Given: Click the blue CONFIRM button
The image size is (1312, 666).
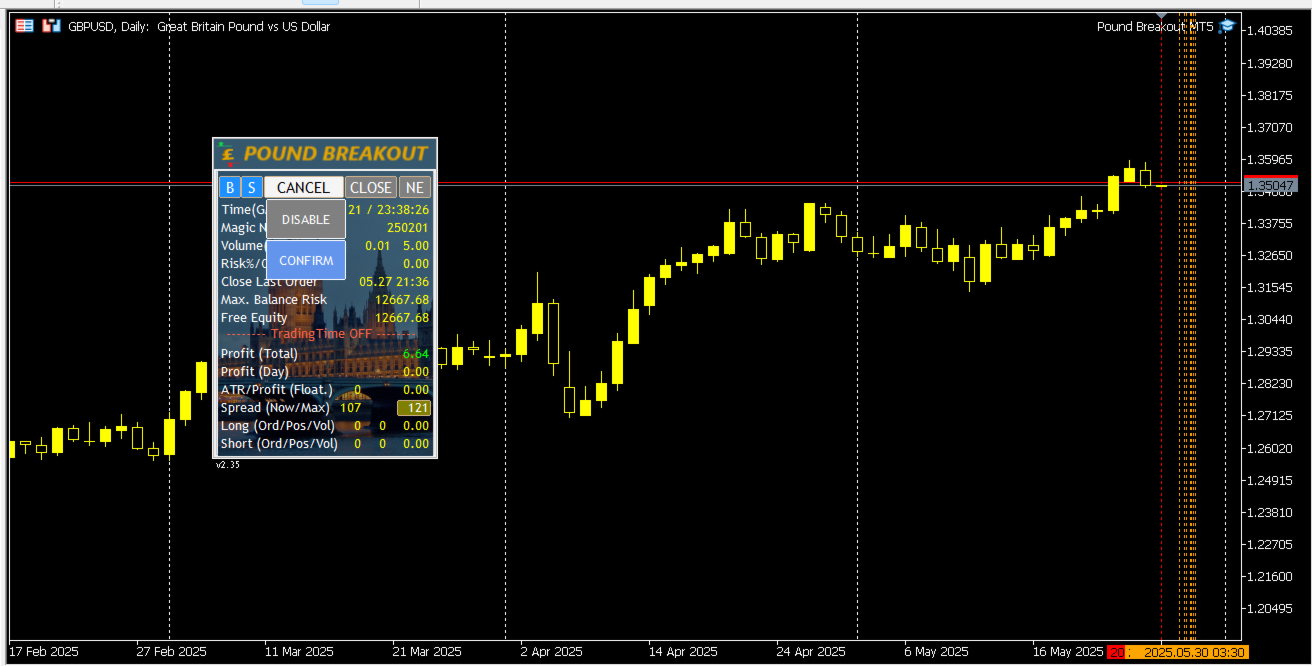Looking at the screenshot, I should (x=306, y=260).
